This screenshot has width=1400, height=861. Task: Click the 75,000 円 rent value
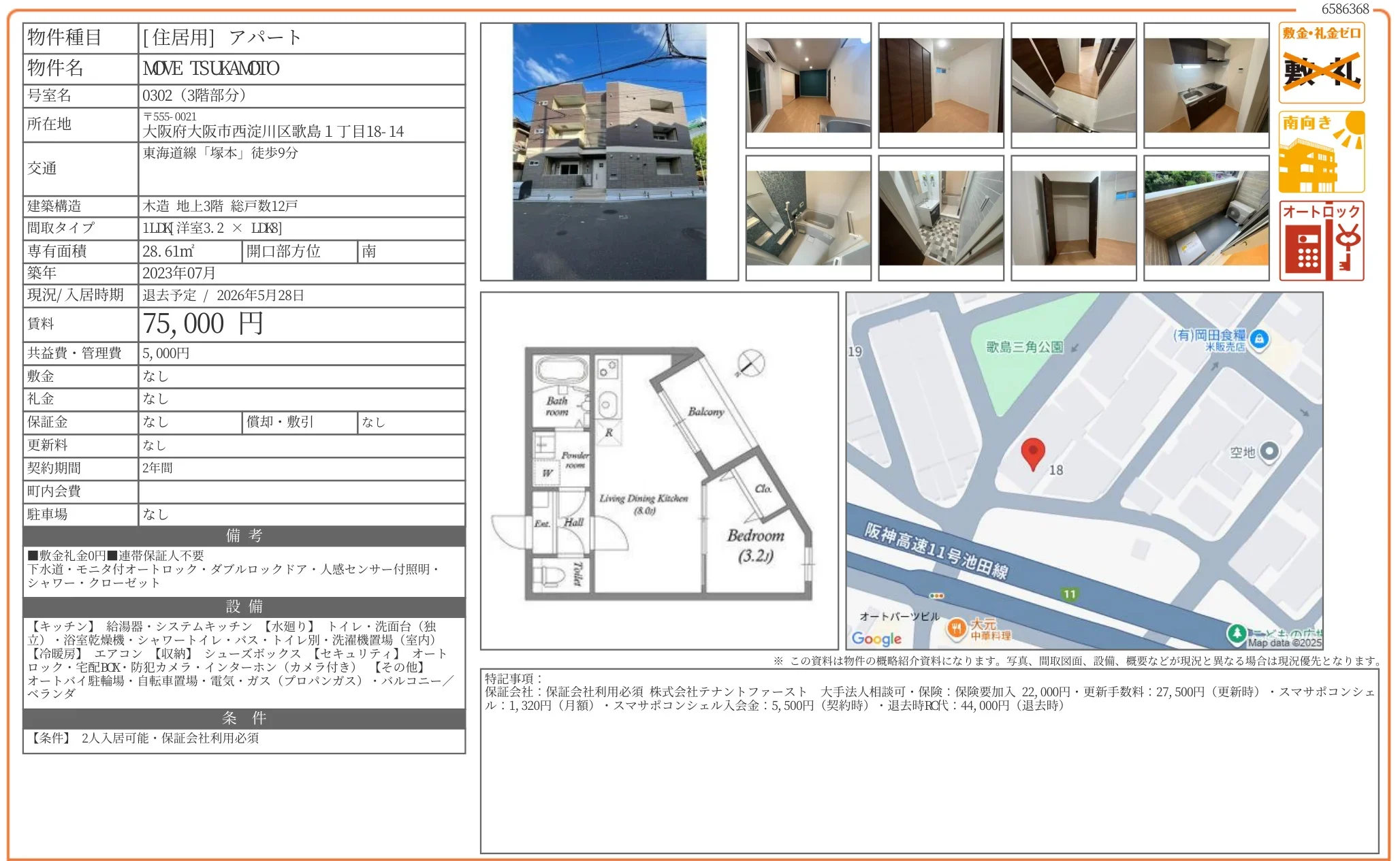click(x=202, y=324)
